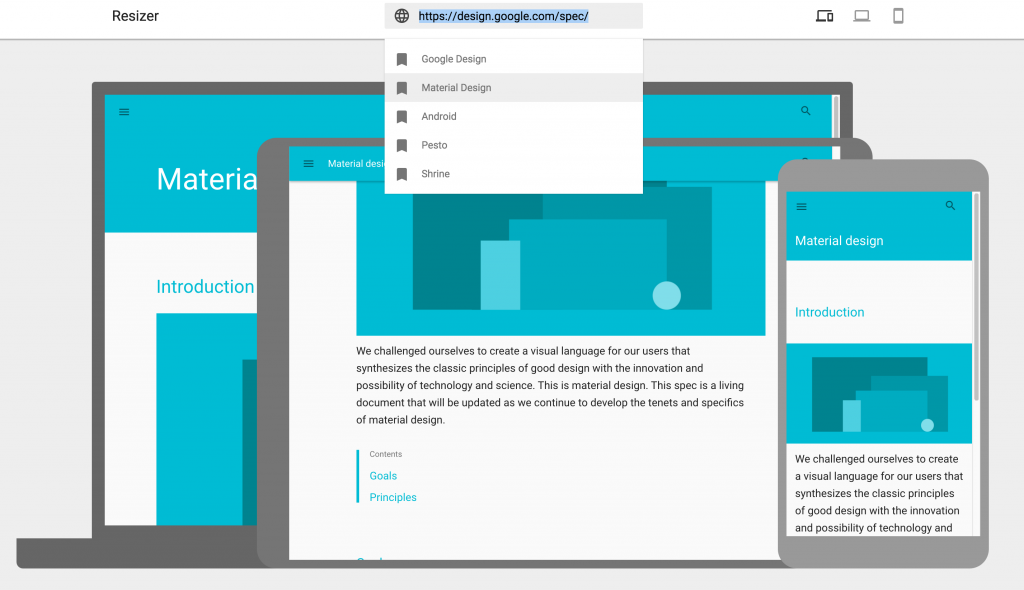This screenshot has width=1024, height=590.
Task: Click search icon in laptop preview
Action: (x=806, y=111)
